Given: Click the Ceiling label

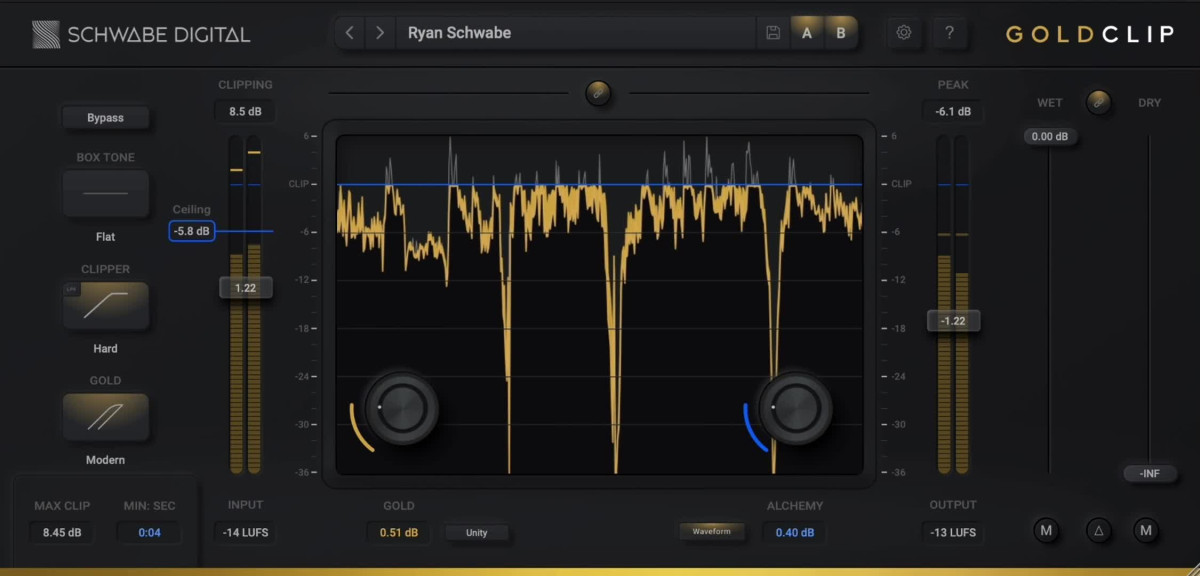Looking at the screenshot, I should pyautogui.click(x=192, y=210).
